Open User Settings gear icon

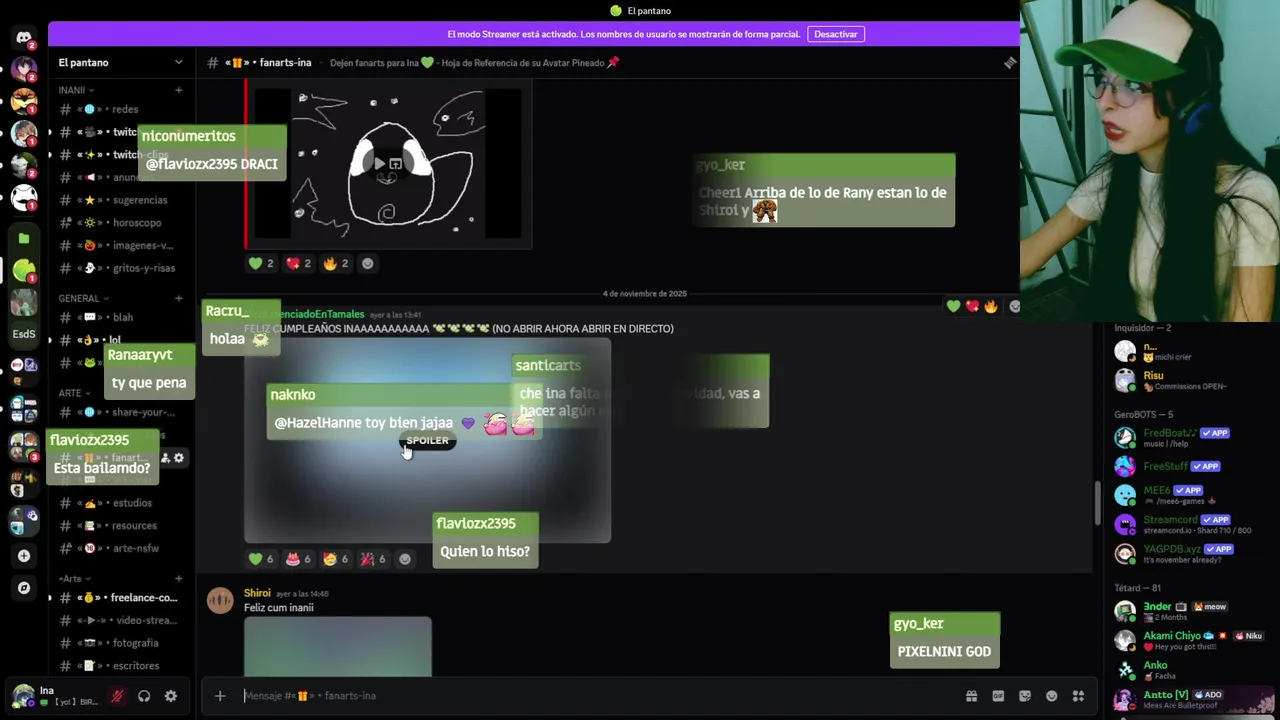171,696
